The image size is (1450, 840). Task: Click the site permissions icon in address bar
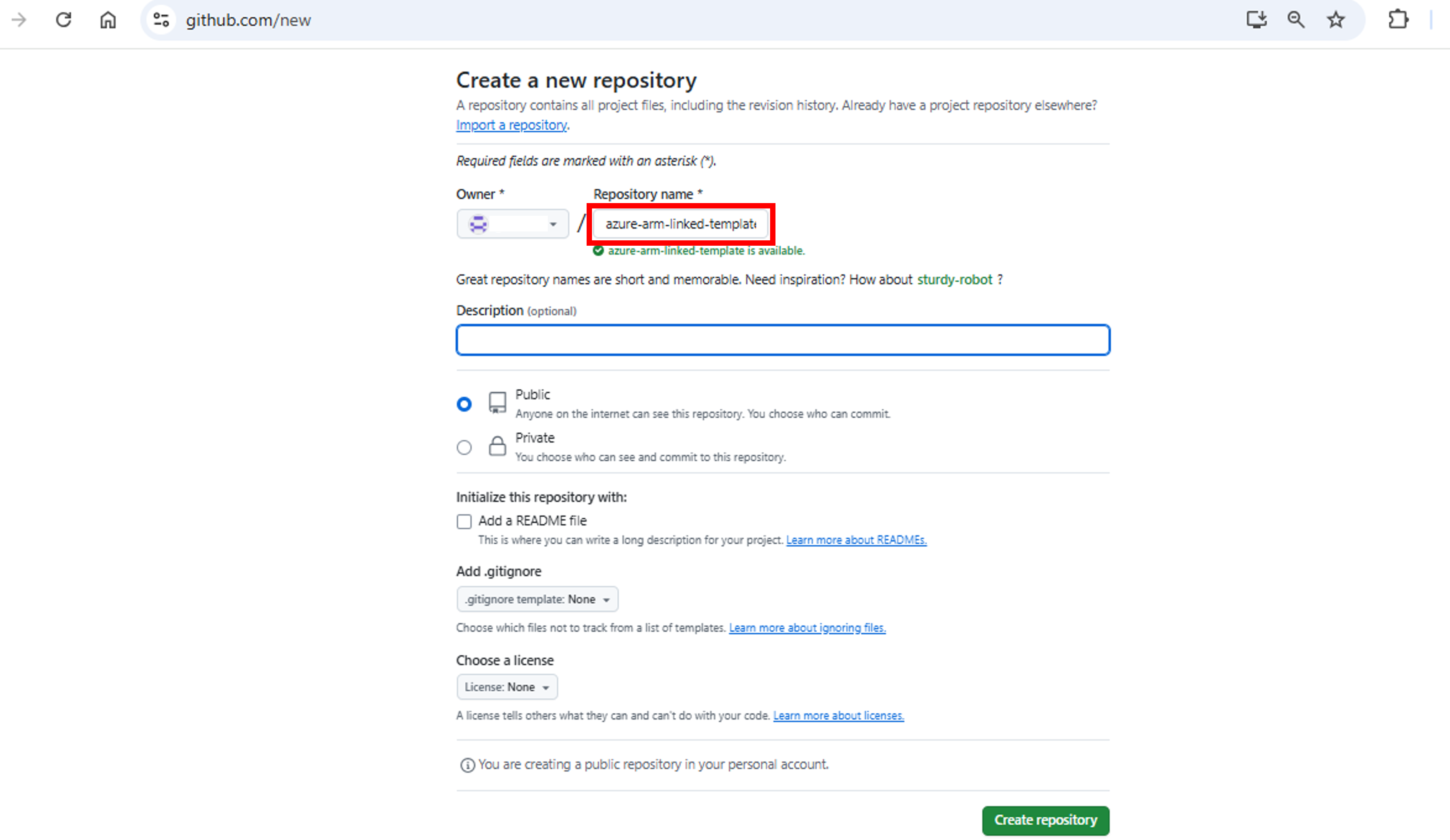pos(160,20)
